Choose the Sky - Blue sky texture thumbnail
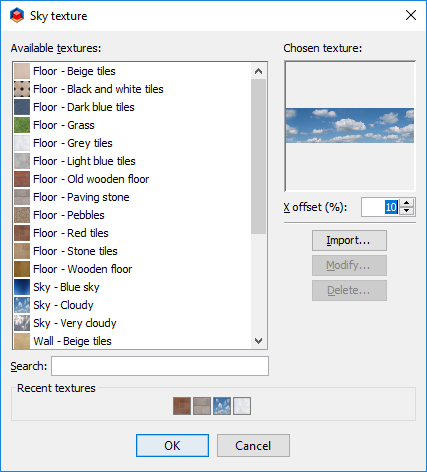Screen dimensions: 427x472 (x=22, y=287)
